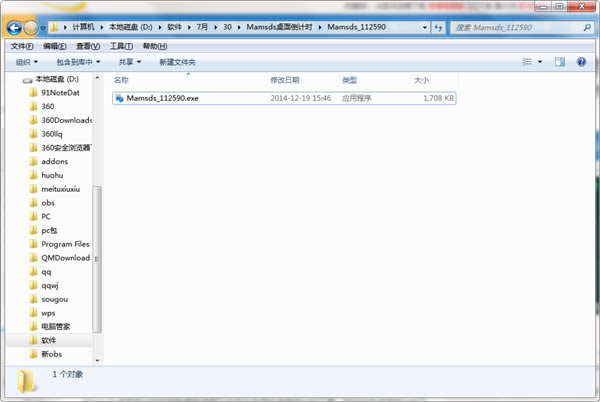Open the view options dropdown arrow

pyautogui.click(x=540, y=62)
